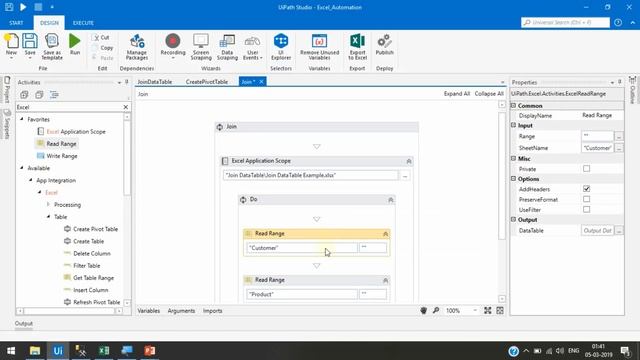Click the Copy command

(x=102, y=48)
